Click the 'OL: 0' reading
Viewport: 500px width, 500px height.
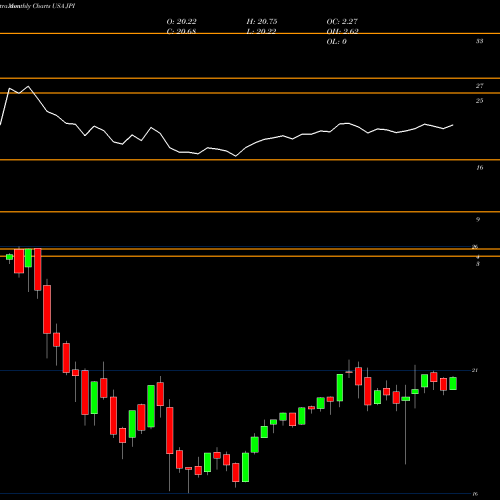[336, 42]
